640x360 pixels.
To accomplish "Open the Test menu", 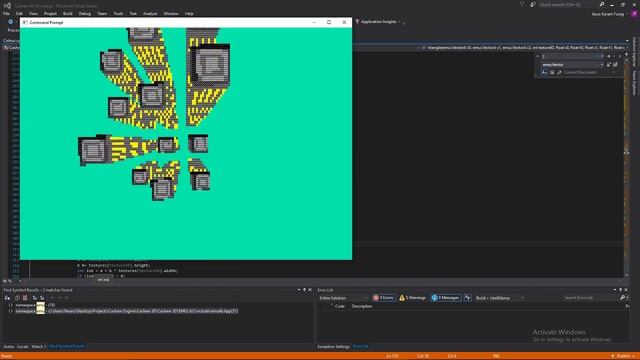I will [x=133, y=13].
